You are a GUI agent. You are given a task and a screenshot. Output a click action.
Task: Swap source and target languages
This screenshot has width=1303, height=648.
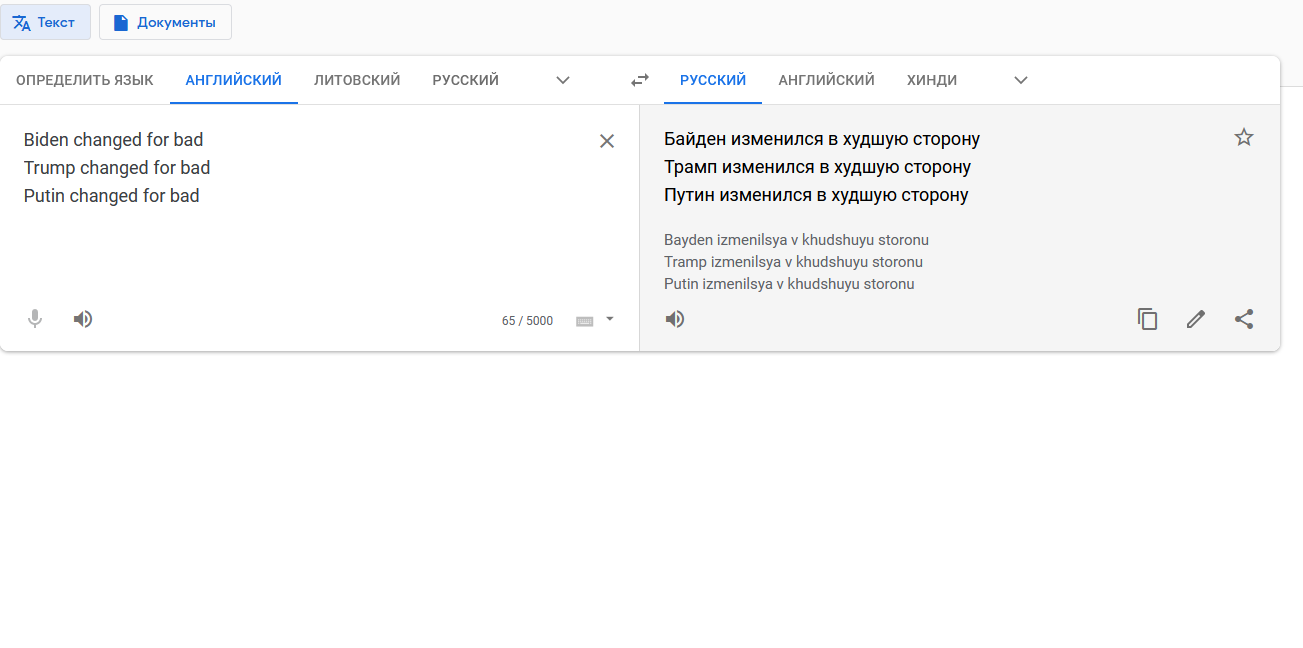tap(640, 80)
